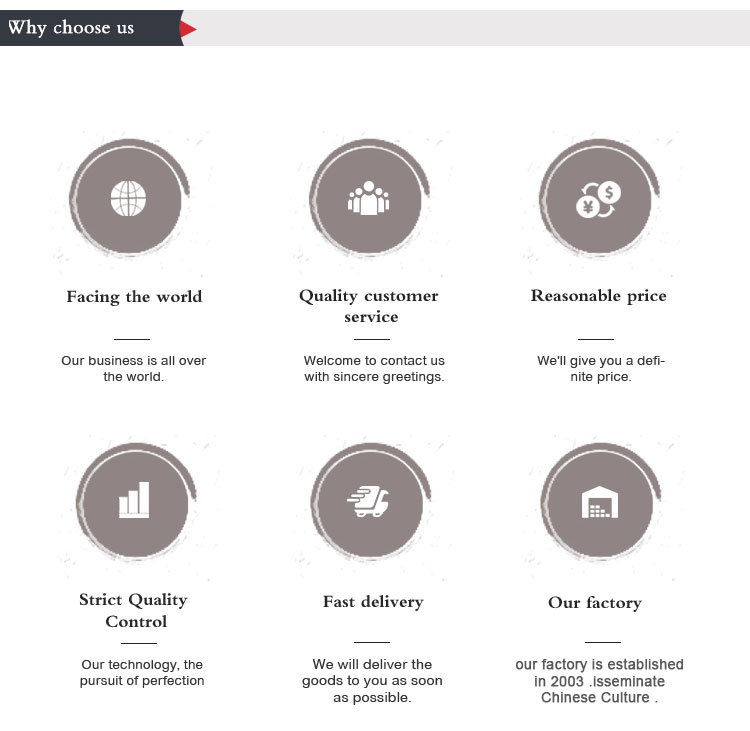Viewport: 750px width, 731px height.
Task: Click the bar chart quality control icon
Action: [134, 500]
